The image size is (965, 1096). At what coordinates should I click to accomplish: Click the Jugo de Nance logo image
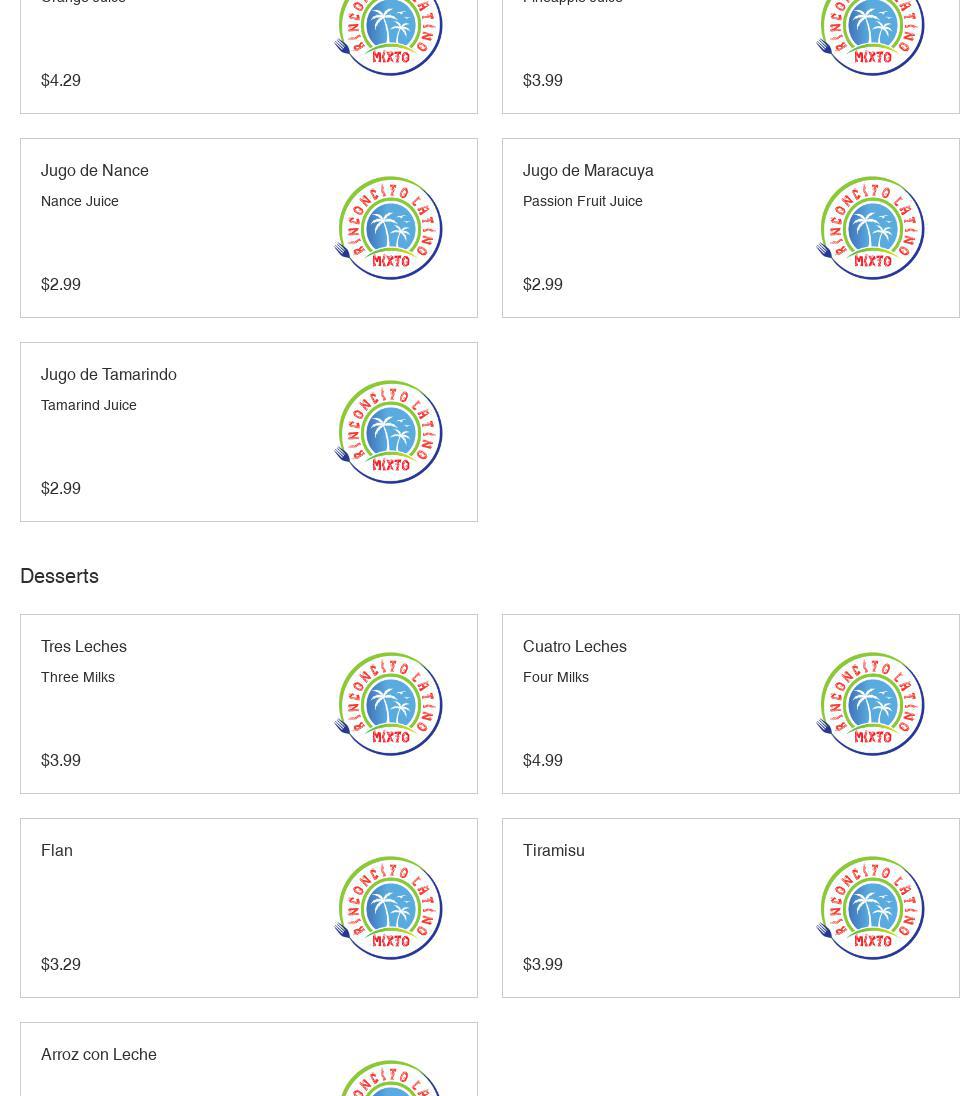pos(388,228)
